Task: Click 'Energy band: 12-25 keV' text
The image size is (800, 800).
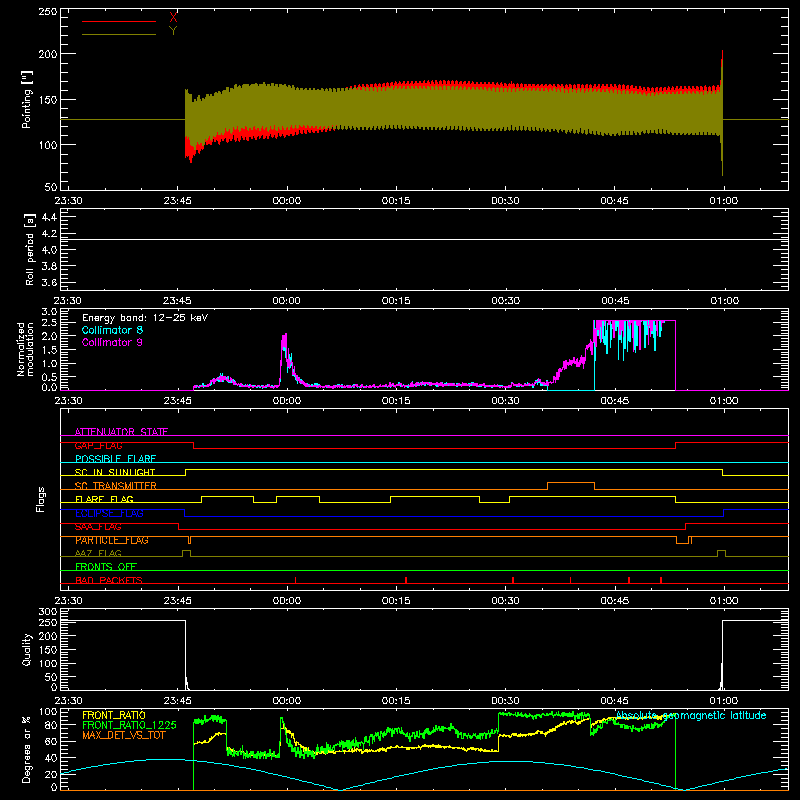Action: (145, 318)
